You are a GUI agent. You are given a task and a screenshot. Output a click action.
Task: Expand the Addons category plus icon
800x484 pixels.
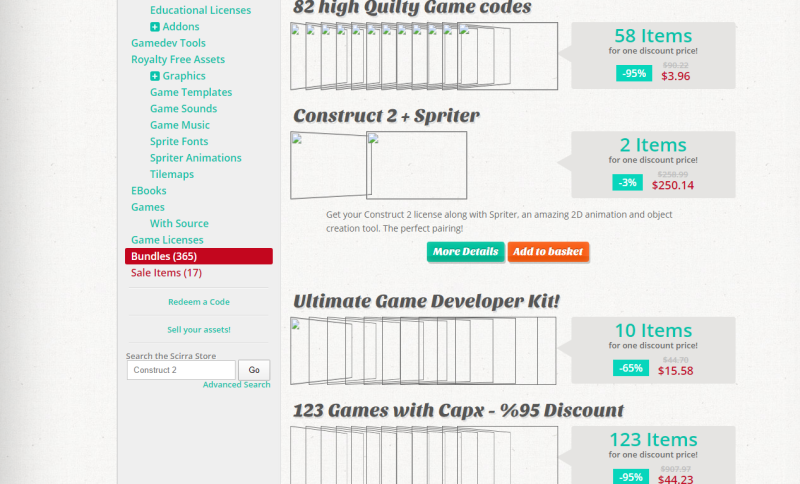click(155, 27)
